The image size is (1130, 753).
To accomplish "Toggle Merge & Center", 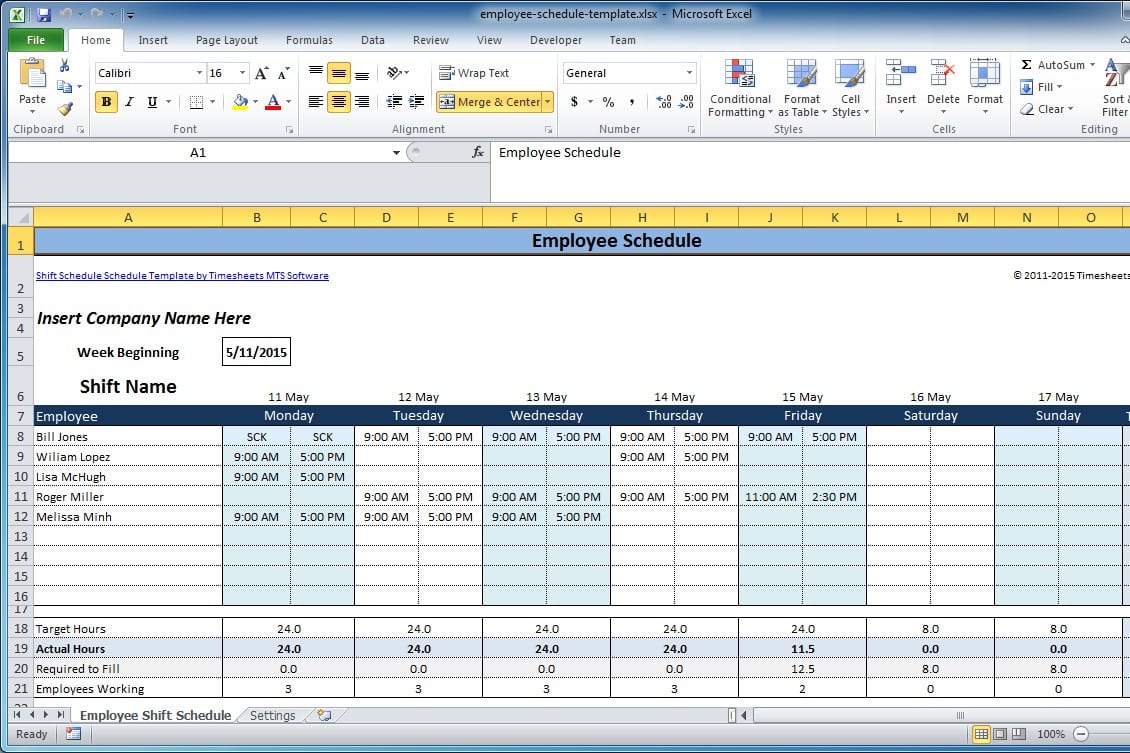I will (489, 102).
